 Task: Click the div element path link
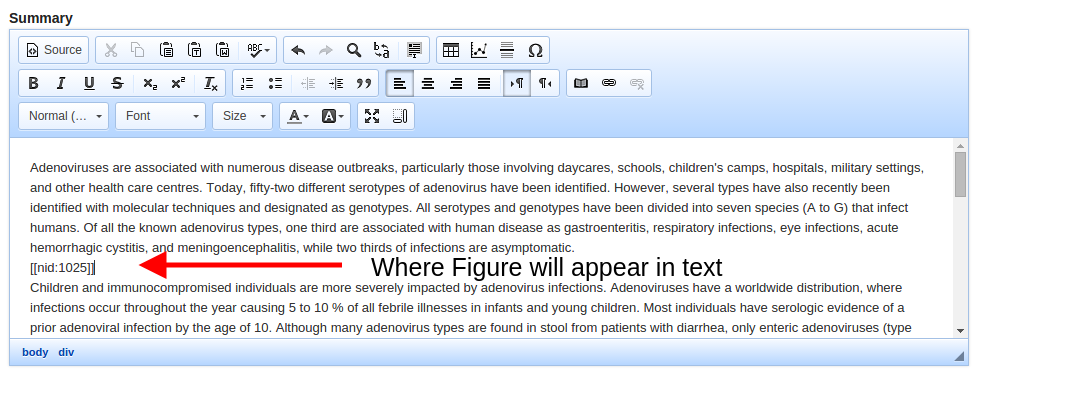[x=66, y=353]
